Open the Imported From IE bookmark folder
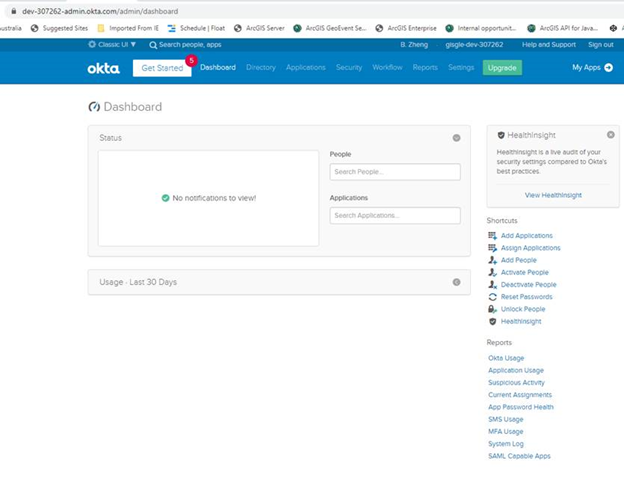Screen dimensions: 624x478 [x=128, y=28]
